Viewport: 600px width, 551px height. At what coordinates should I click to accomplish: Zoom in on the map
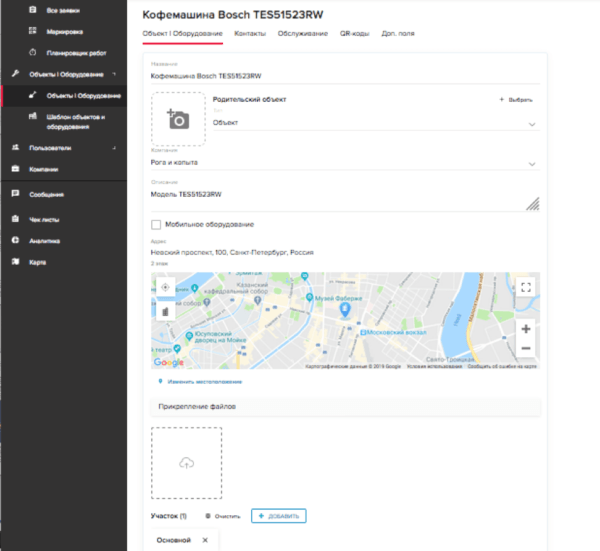click(526, 329)
